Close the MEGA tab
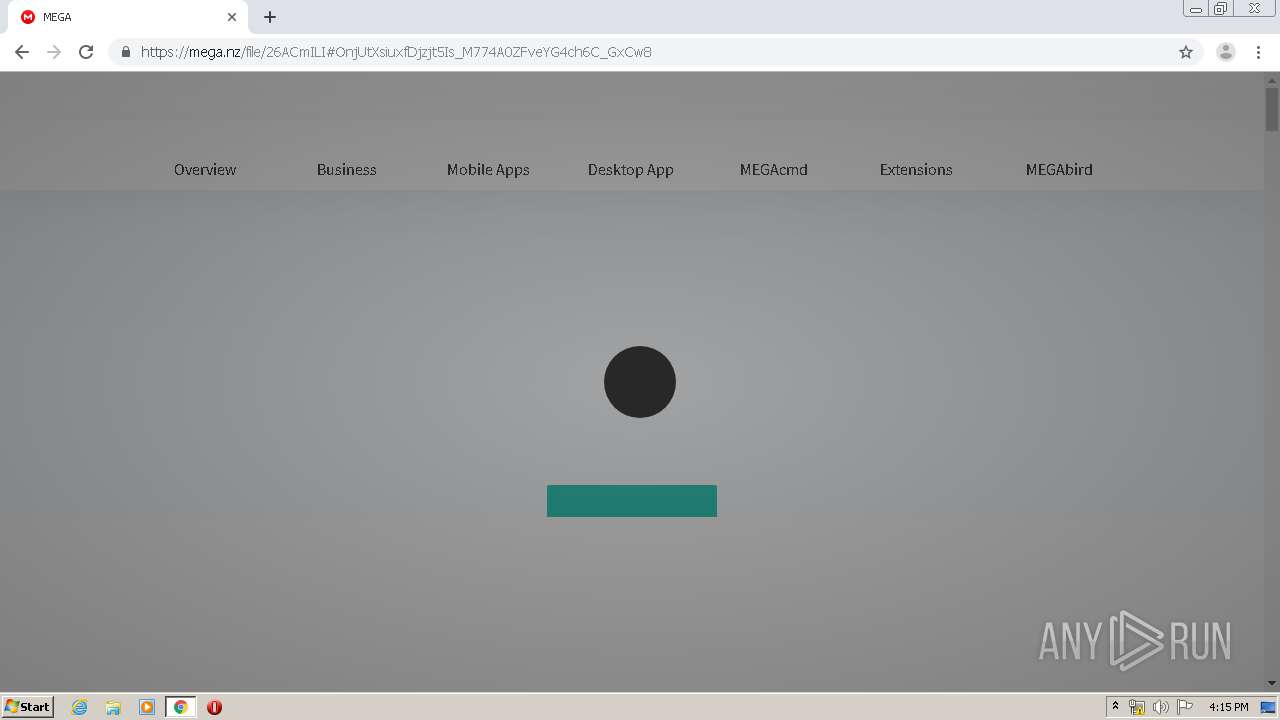Viewport: 1280px width, 720px height. point(232,17)
